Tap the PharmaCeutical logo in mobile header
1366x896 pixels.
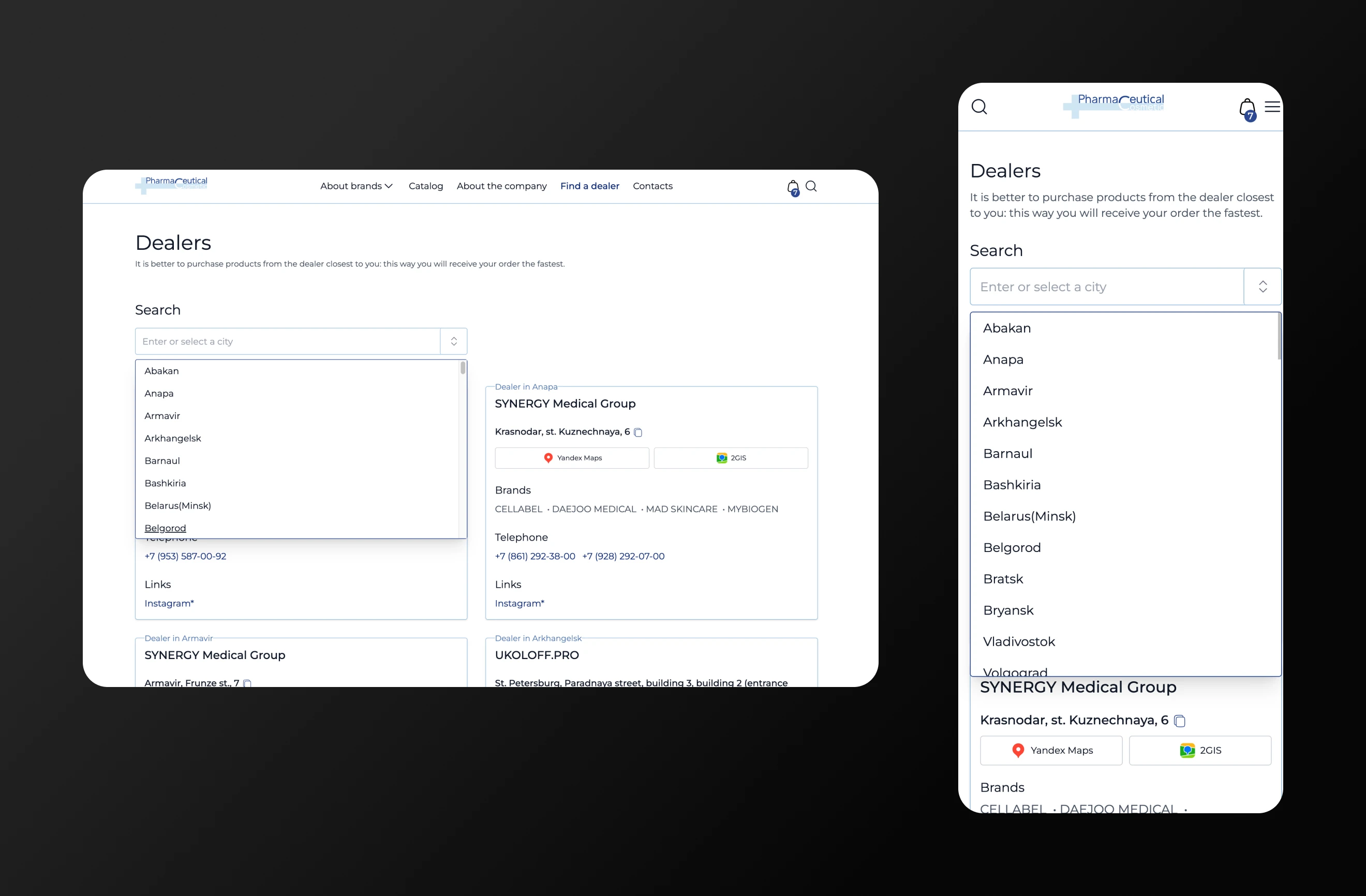point(1113,106)
